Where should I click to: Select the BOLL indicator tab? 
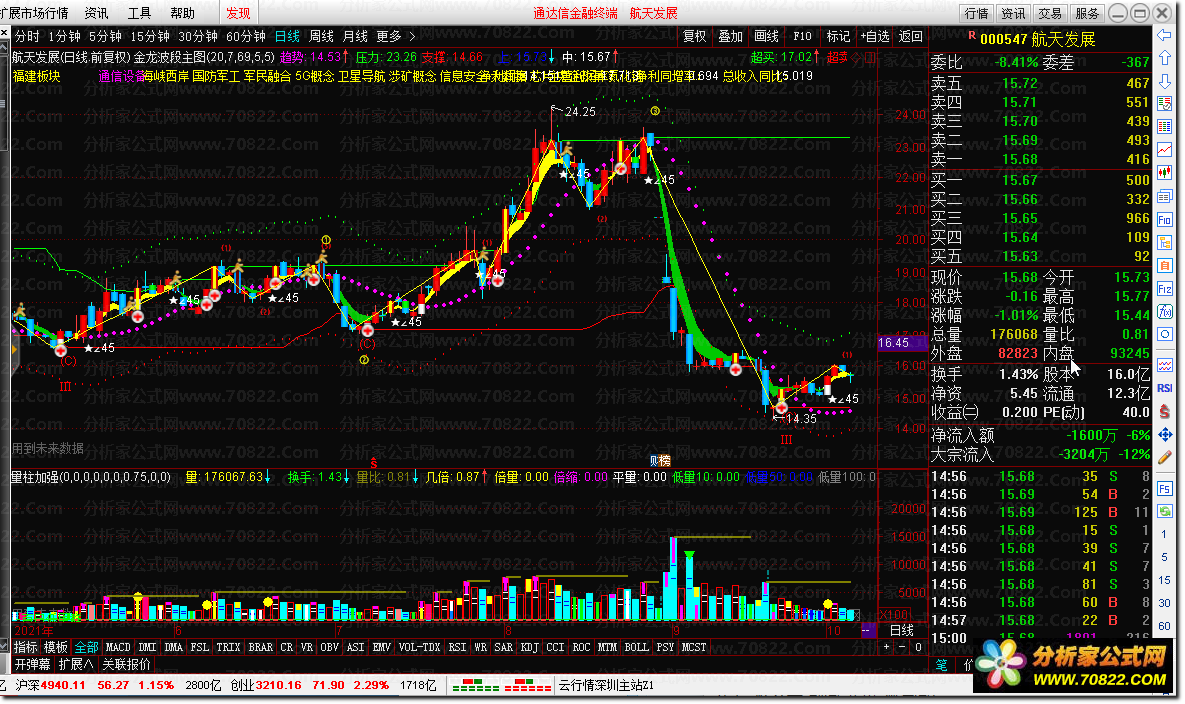click(636, 647)
